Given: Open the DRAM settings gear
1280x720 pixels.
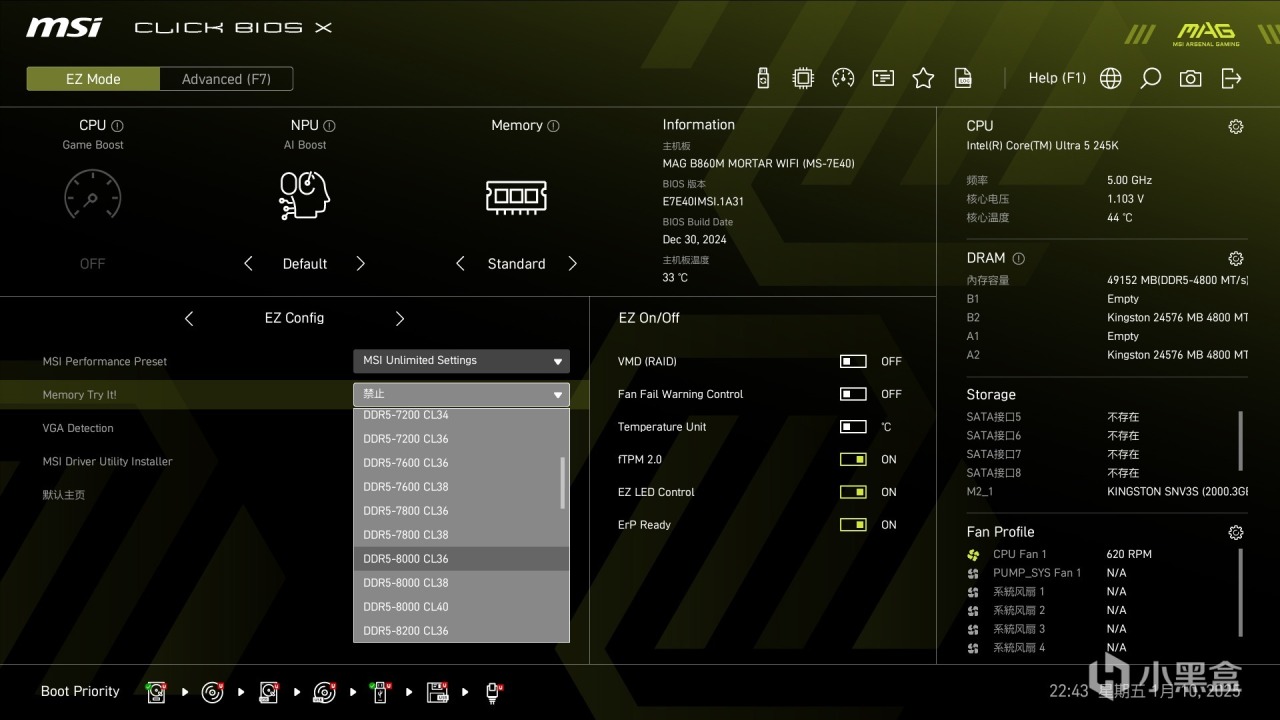Looking at the screenshot, I should pyautogui.click(x=1236, y=258).
